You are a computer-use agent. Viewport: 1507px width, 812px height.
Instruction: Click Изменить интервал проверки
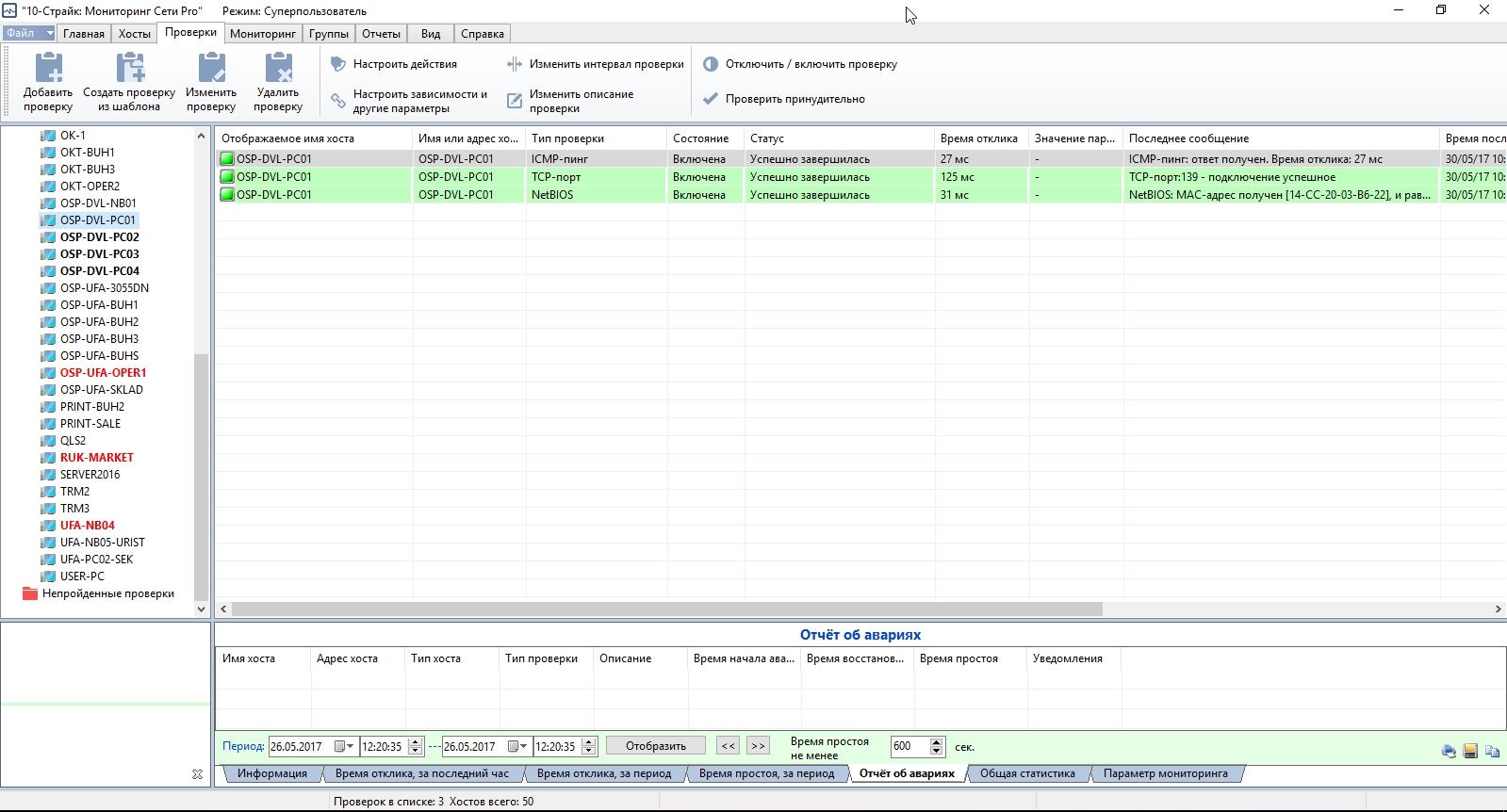[x=595, y=64]
